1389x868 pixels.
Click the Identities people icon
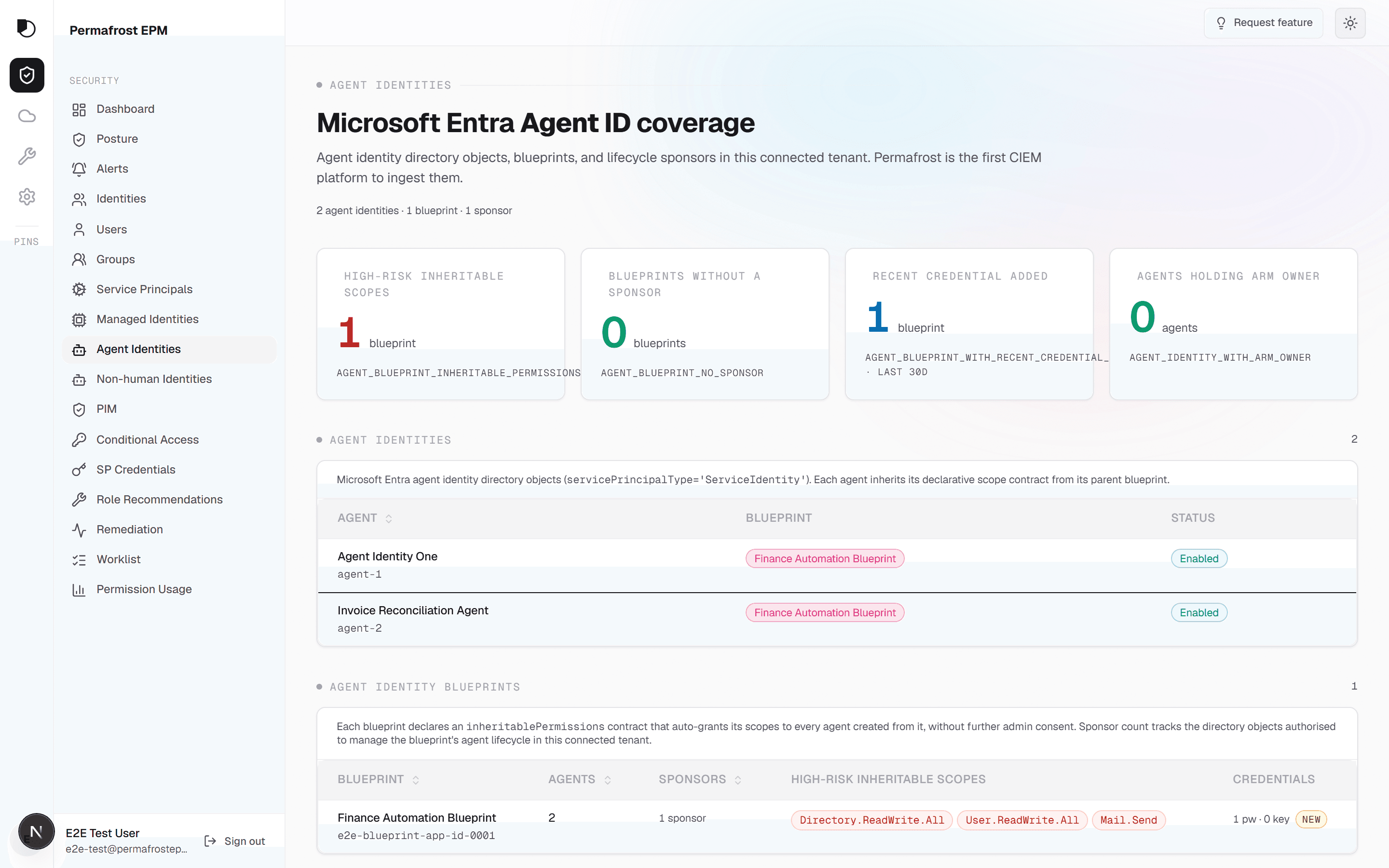(79, 199)
